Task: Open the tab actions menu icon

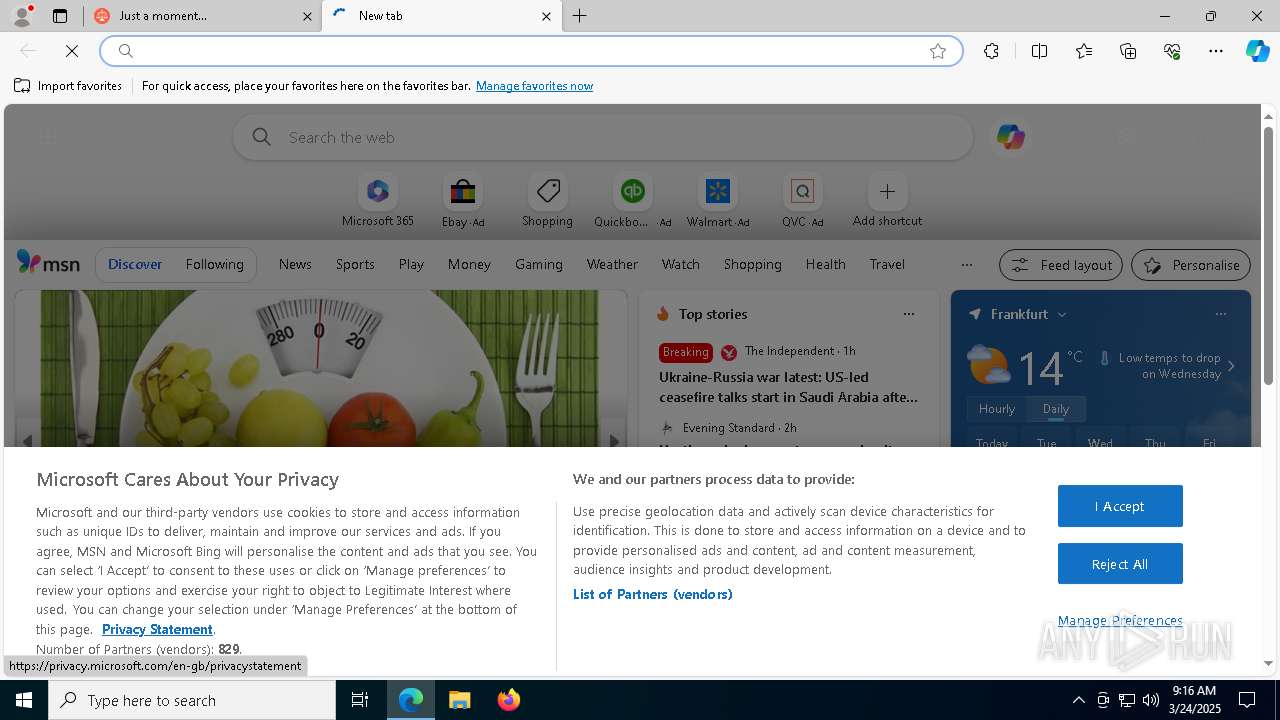Action: tap(60, 16)
